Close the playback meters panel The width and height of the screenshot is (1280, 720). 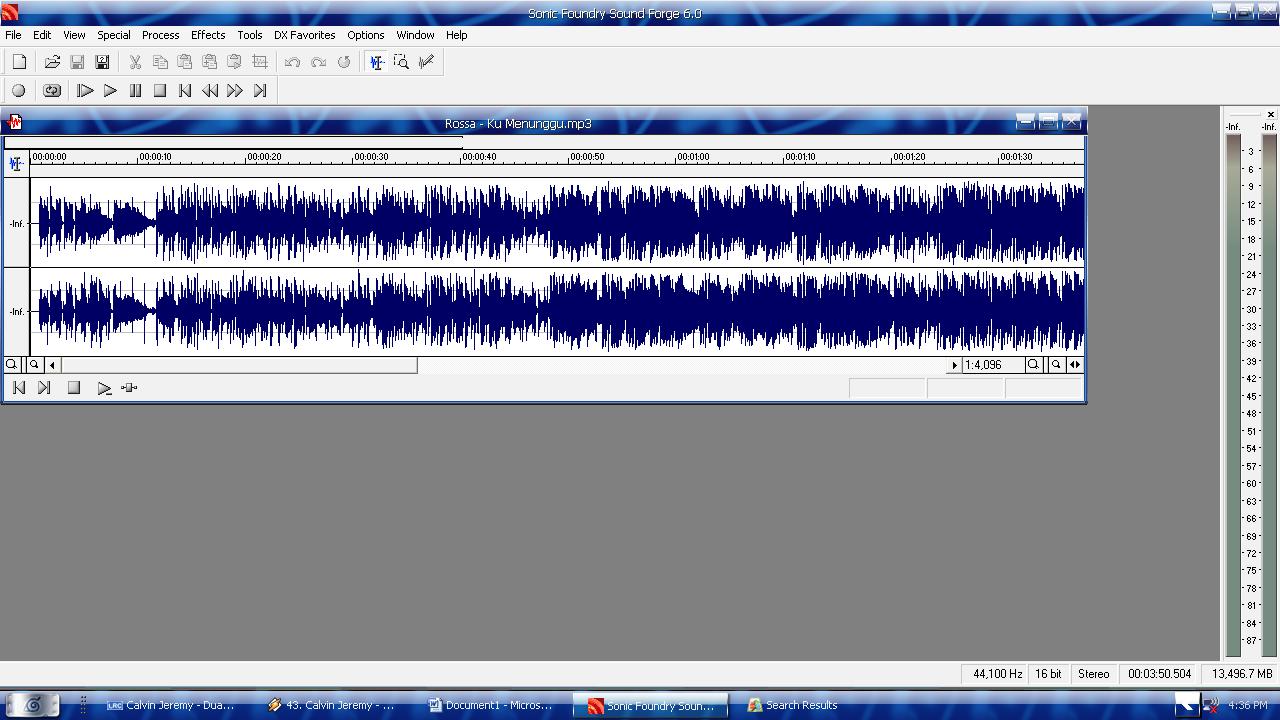[x=1271, y=114]
